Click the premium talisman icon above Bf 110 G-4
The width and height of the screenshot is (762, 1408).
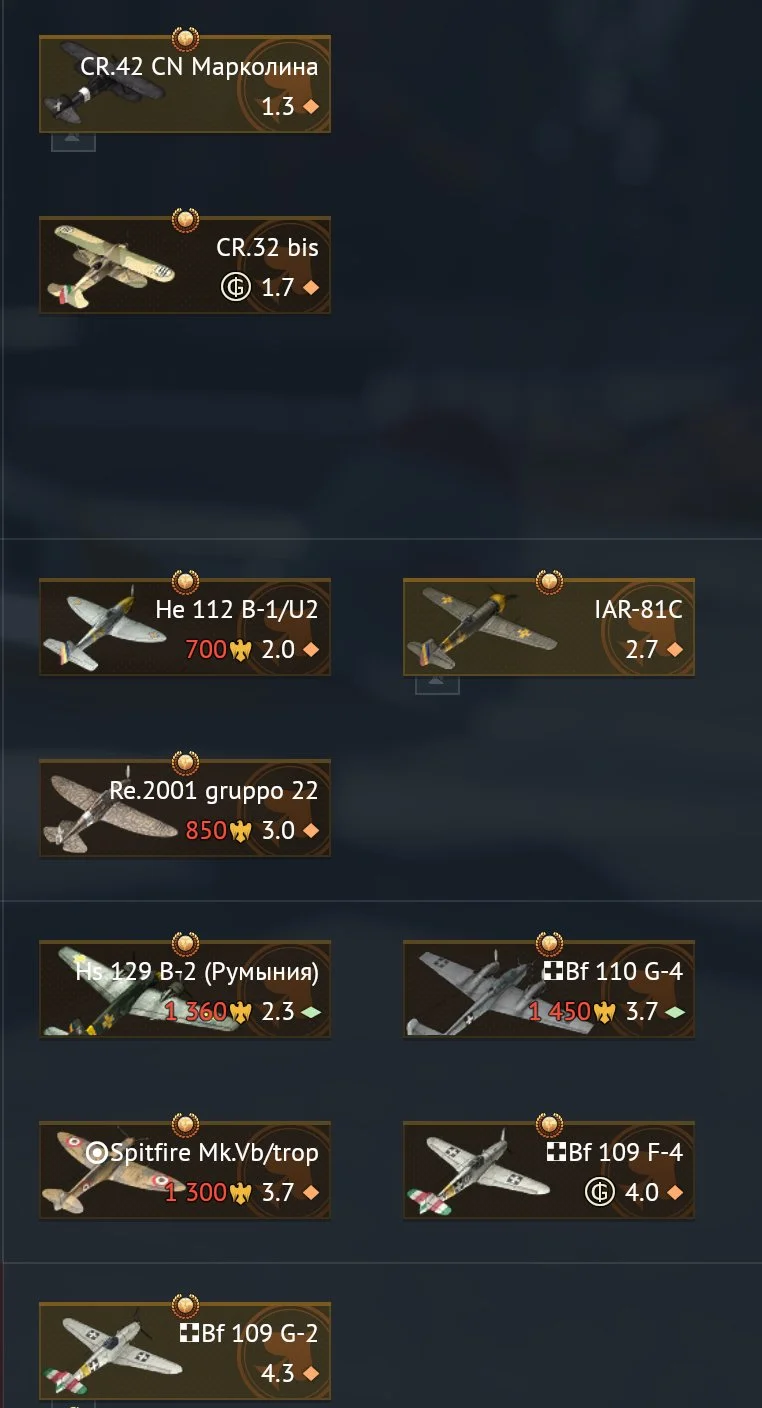pyautogui.click(x=549, y=943)
